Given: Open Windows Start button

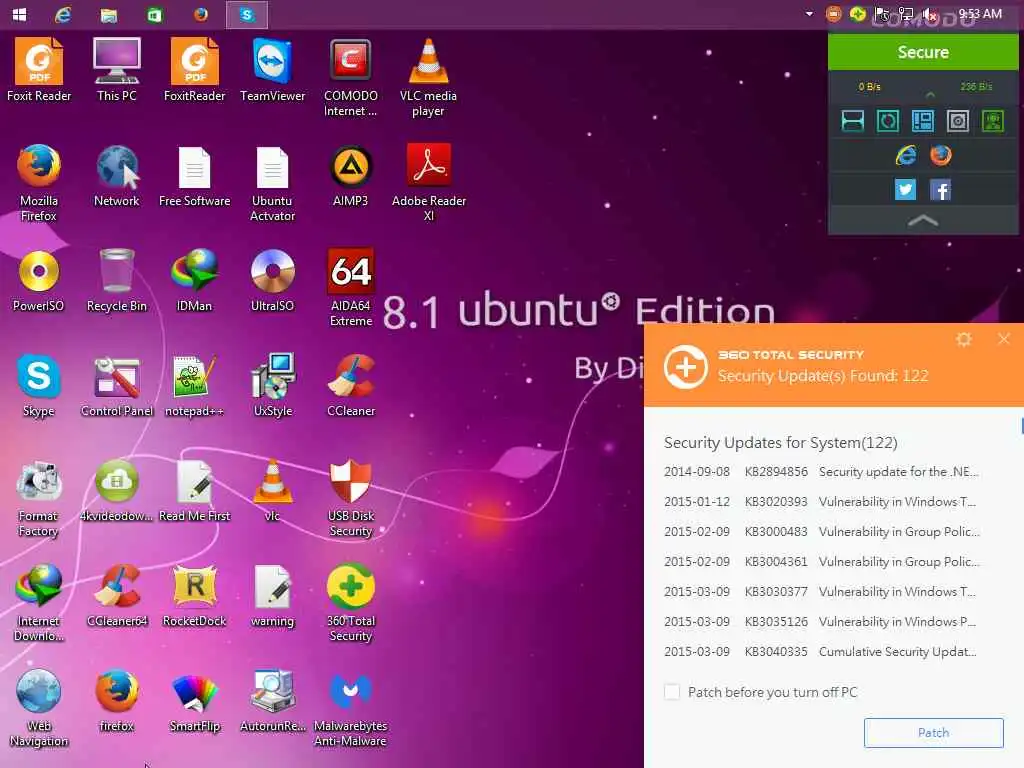Looking at the screenshot, I should point(20,14).
